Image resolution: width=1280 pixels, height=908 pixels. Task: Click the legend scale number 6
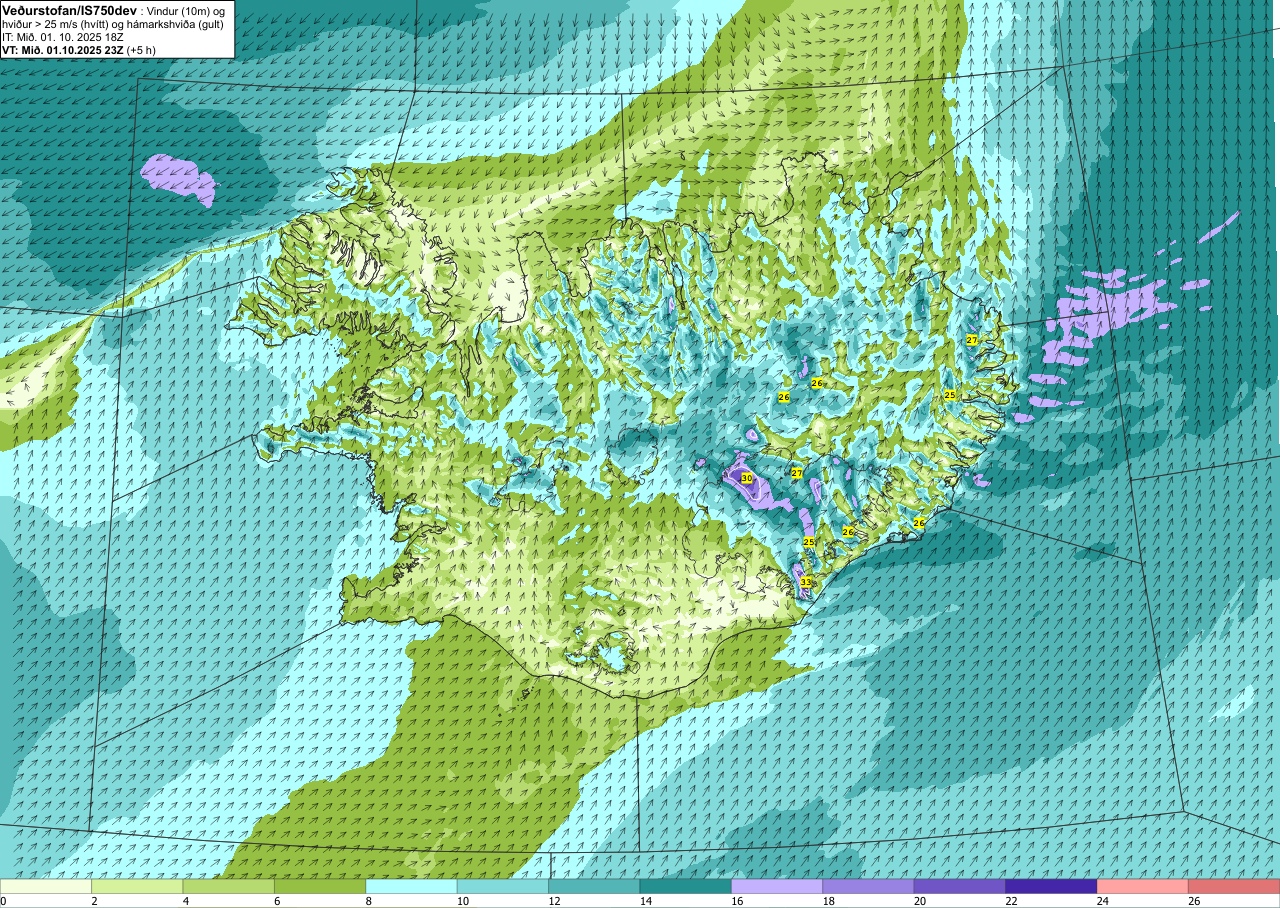[x=275, y=901]
